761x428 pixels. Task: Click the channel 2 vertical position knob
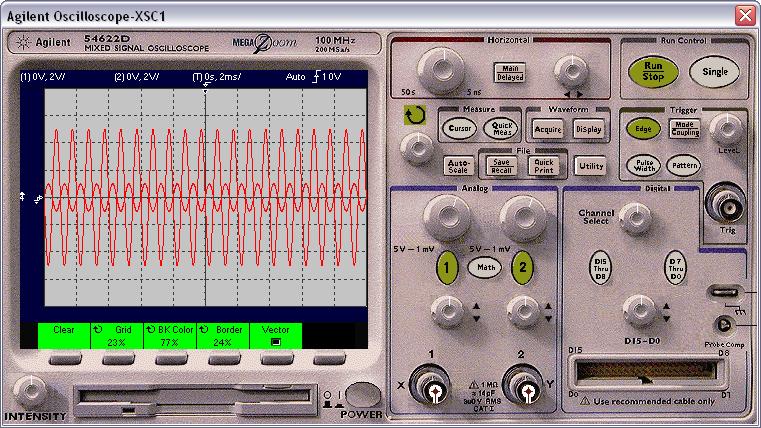(x=523, y=311)
